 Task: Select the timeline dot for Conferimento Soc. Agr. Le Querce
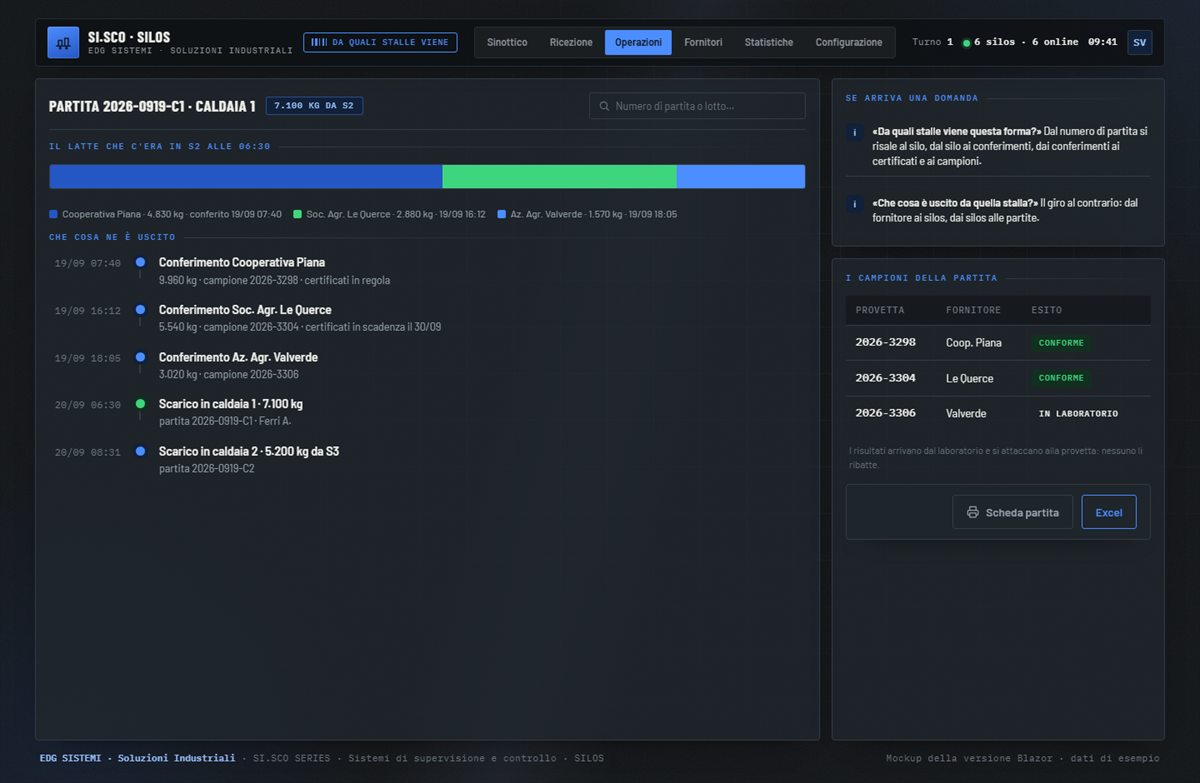pyautogui.click(x=140, y=310)
